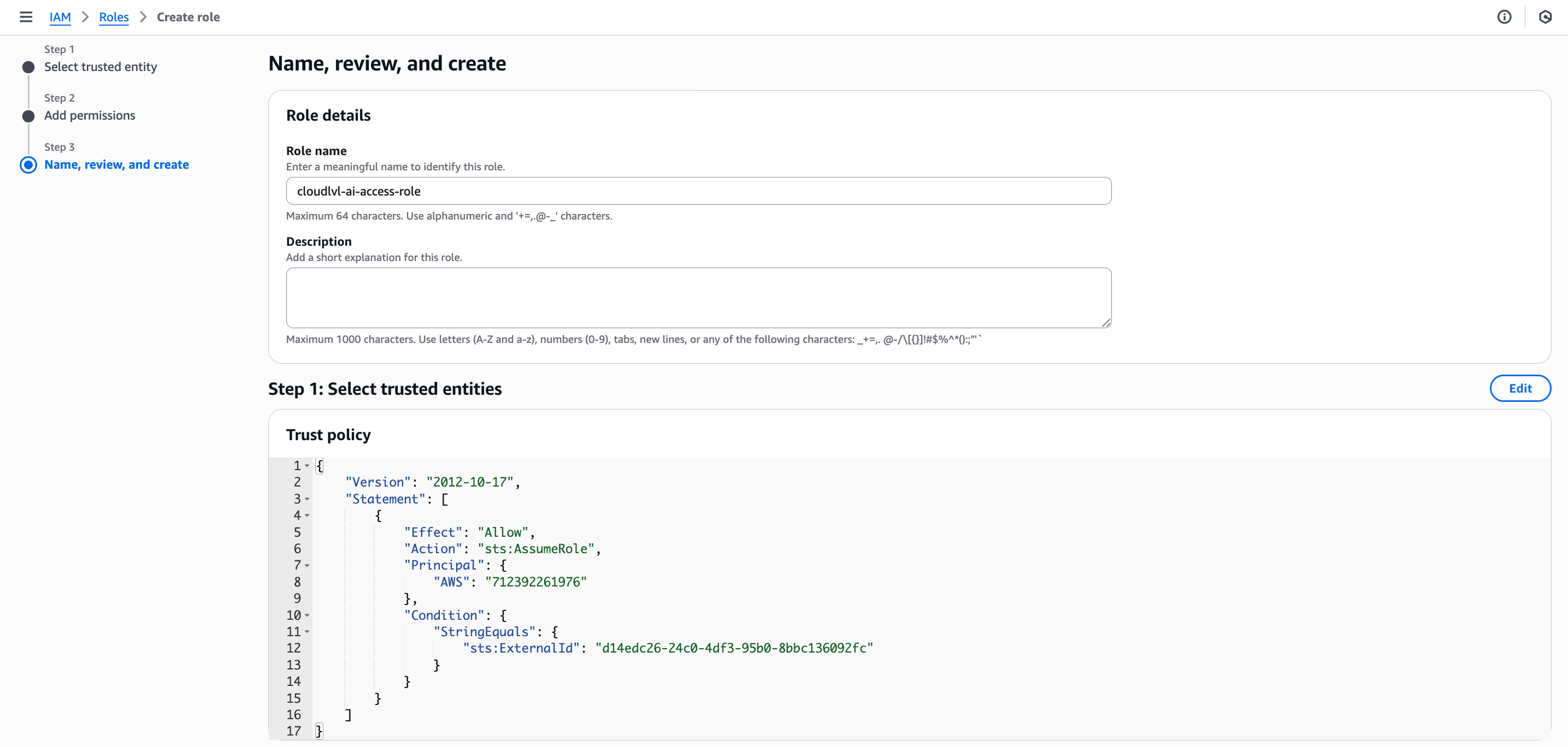Select the Step 2 Add permissions indicator
The height and width of the screenshot is (747, 1568).
[x=28, y=116]
